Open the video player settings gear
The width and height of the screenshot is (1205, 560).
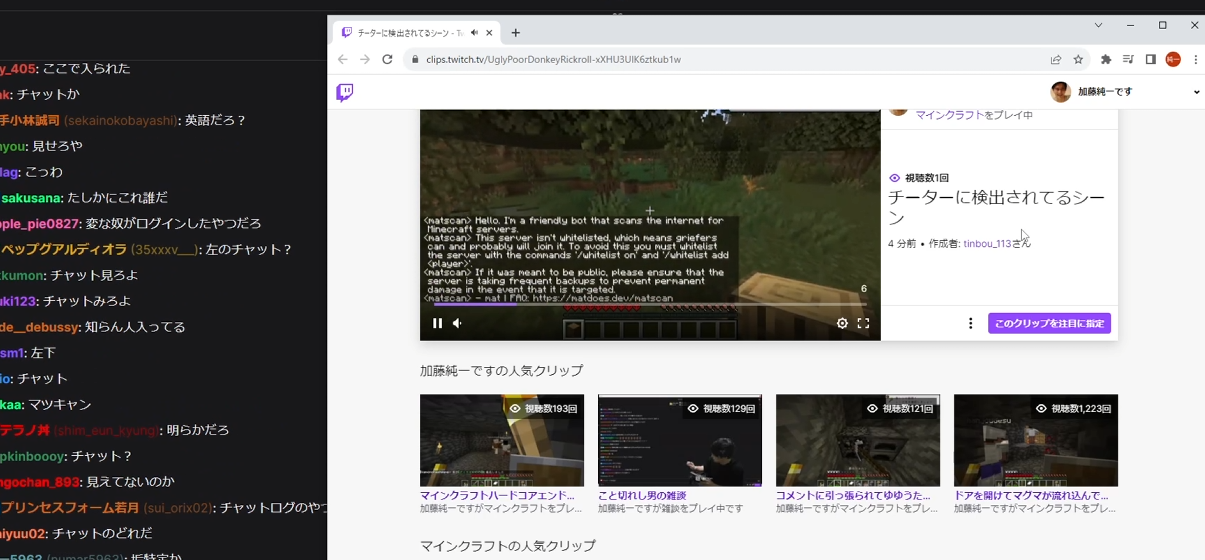tap(842, 323)
